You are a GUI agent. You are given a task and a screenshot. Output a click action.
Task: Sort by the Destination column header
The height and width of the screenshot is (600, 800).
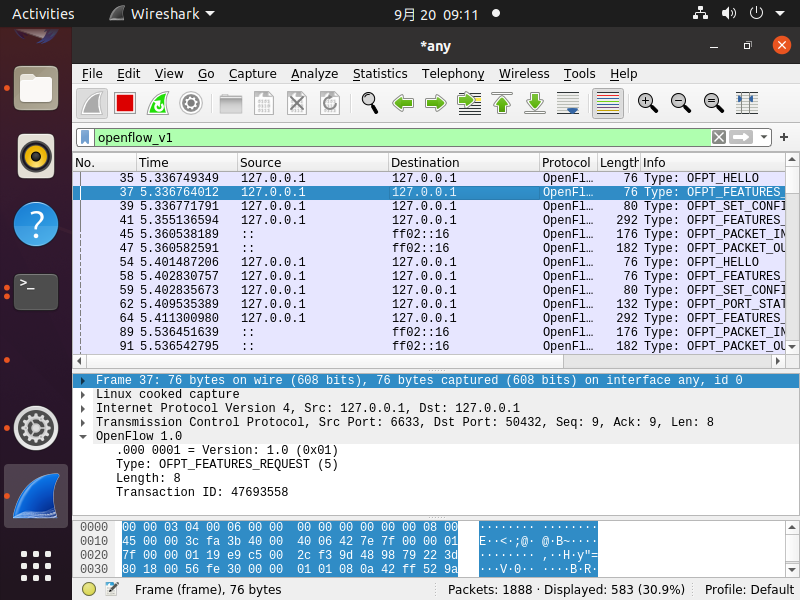pyautogui.click(x=463, y=162)
